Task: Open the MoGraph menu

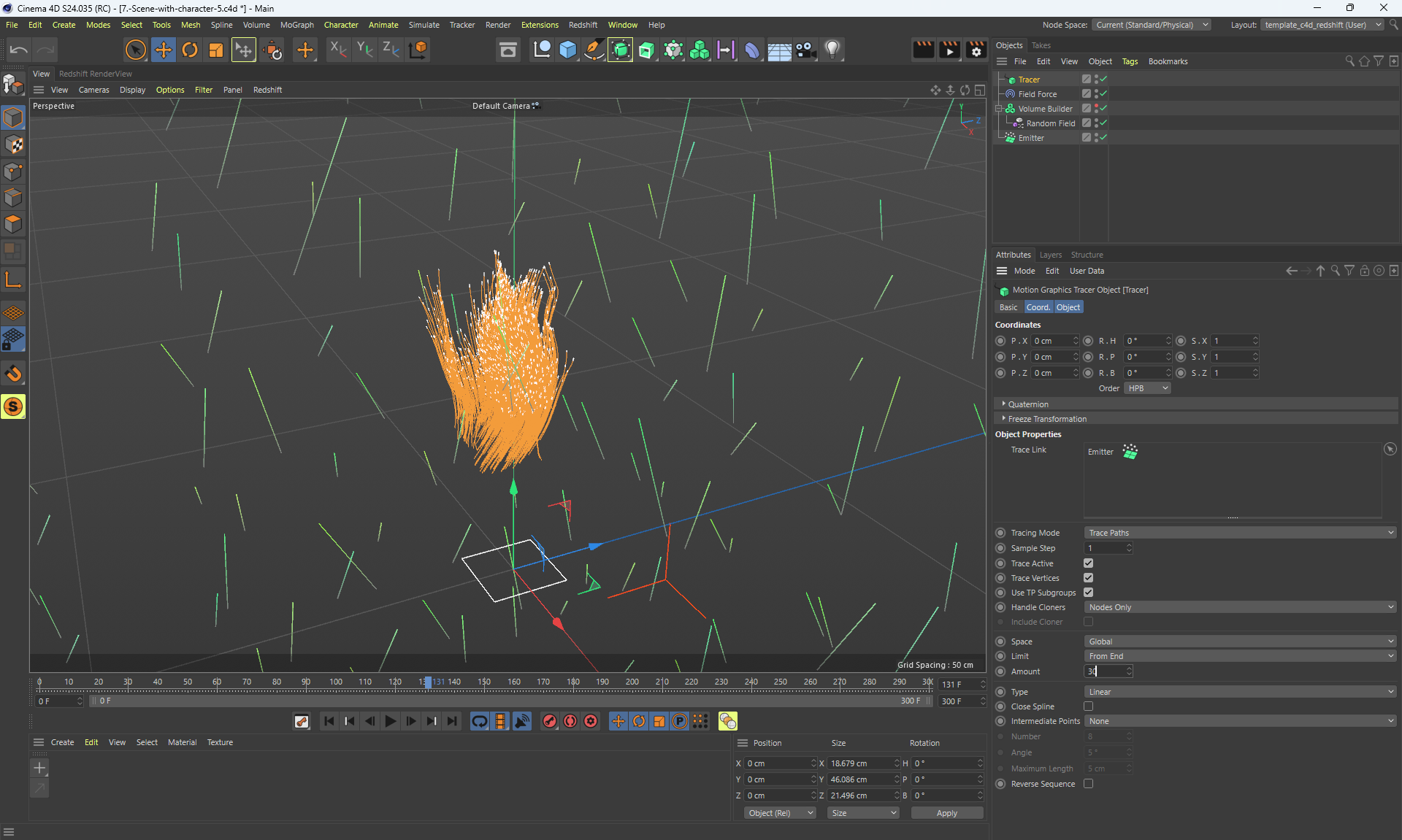Action: [296, 25]
